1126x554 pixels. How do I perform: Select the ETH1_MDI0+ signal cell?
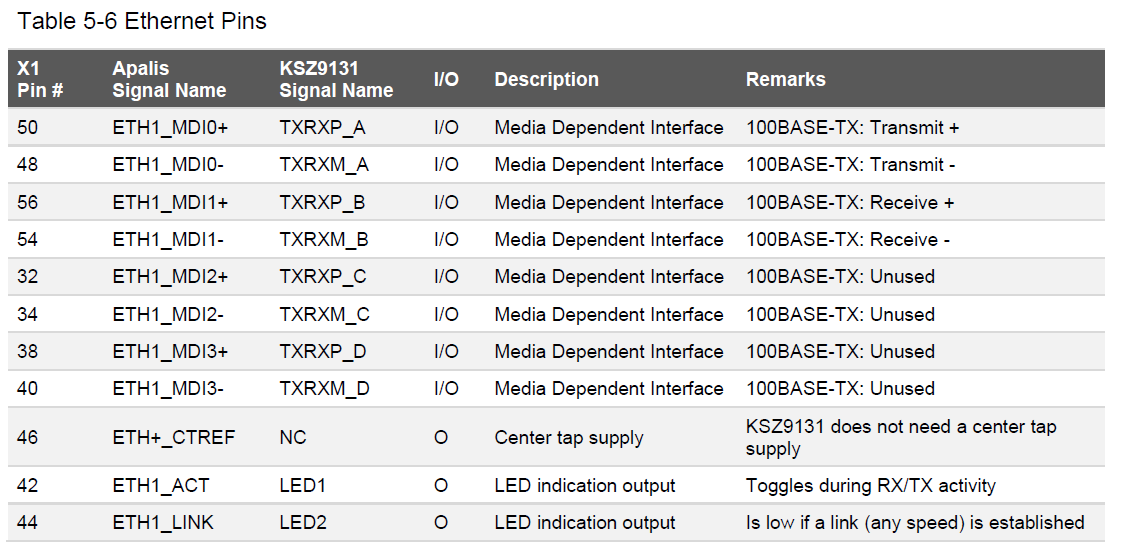(x=170, y=128)
